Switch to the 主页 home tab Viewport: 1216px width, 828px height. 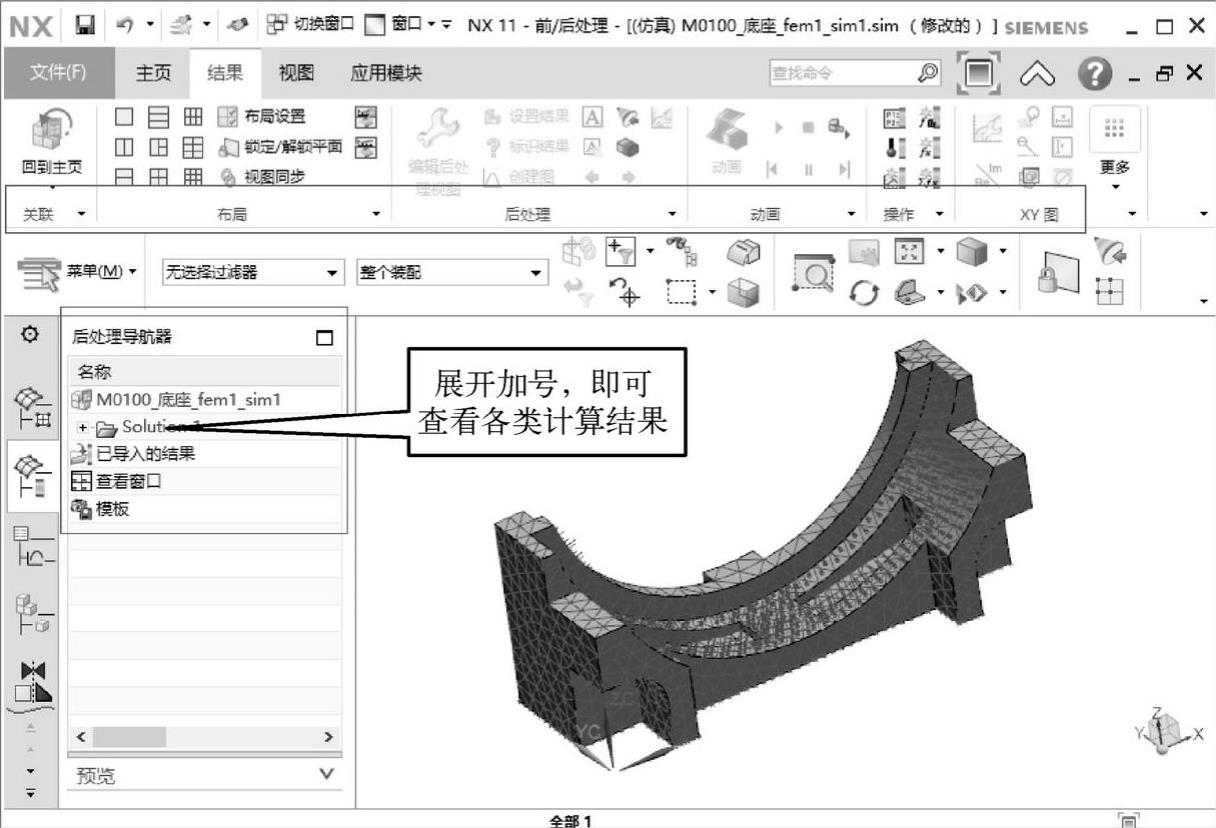tap(154, 73)
